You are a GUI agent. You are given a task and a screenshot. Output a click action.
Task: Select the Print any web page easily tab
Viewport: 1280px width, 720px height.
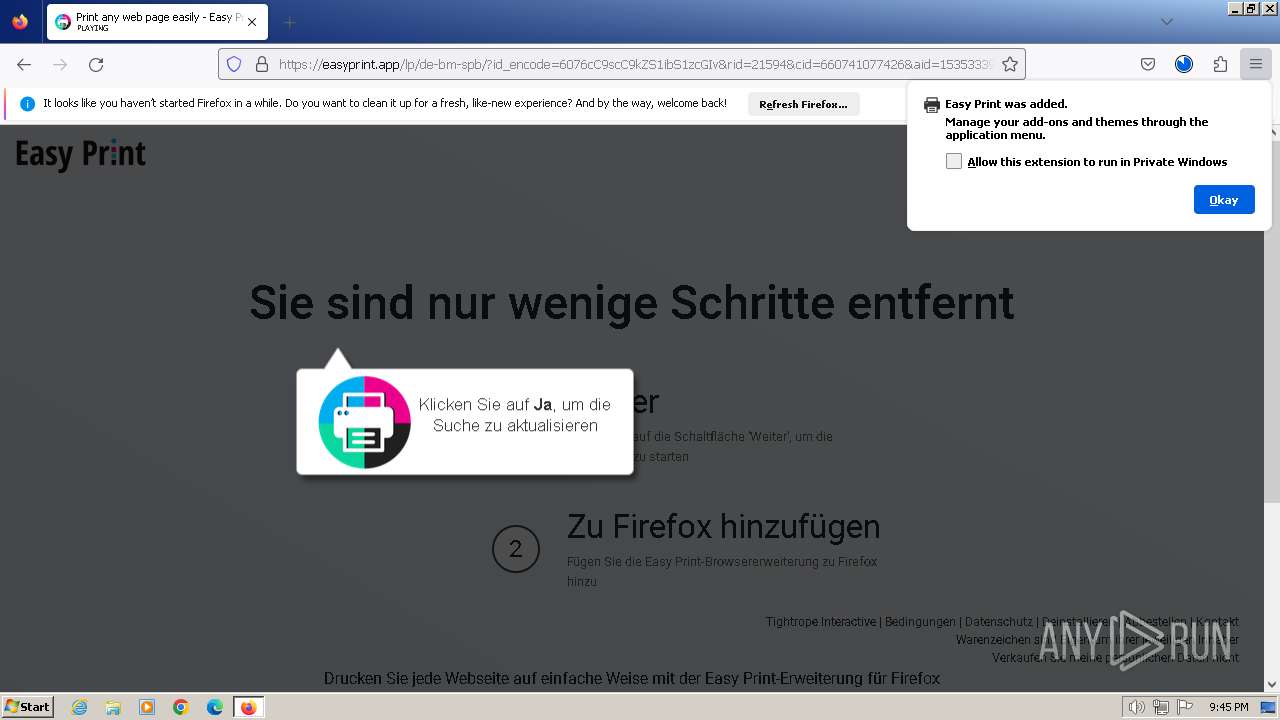(156, 22)
